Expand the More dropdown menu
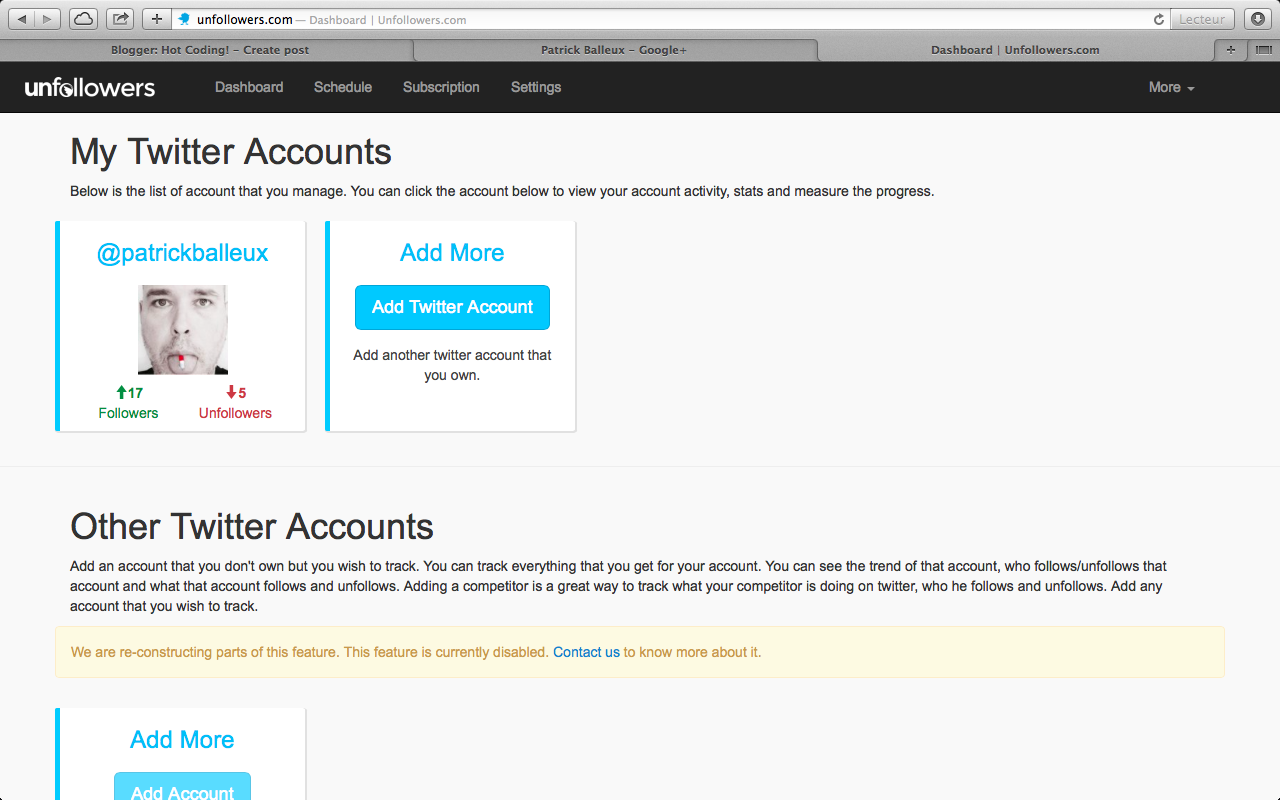 [x=1171, y=87]
